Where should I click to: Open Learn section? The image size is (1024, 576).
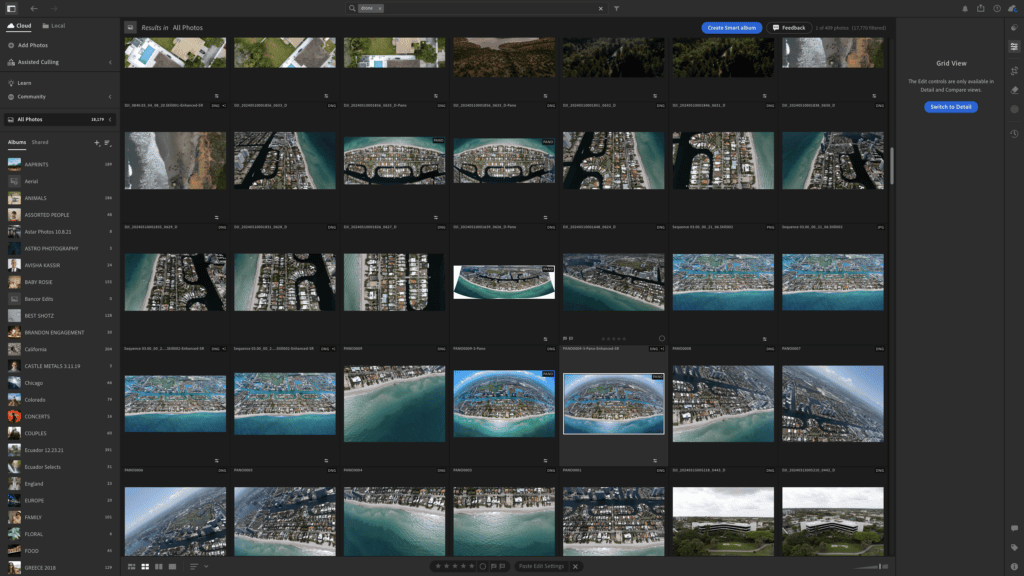tap(20, 83)
